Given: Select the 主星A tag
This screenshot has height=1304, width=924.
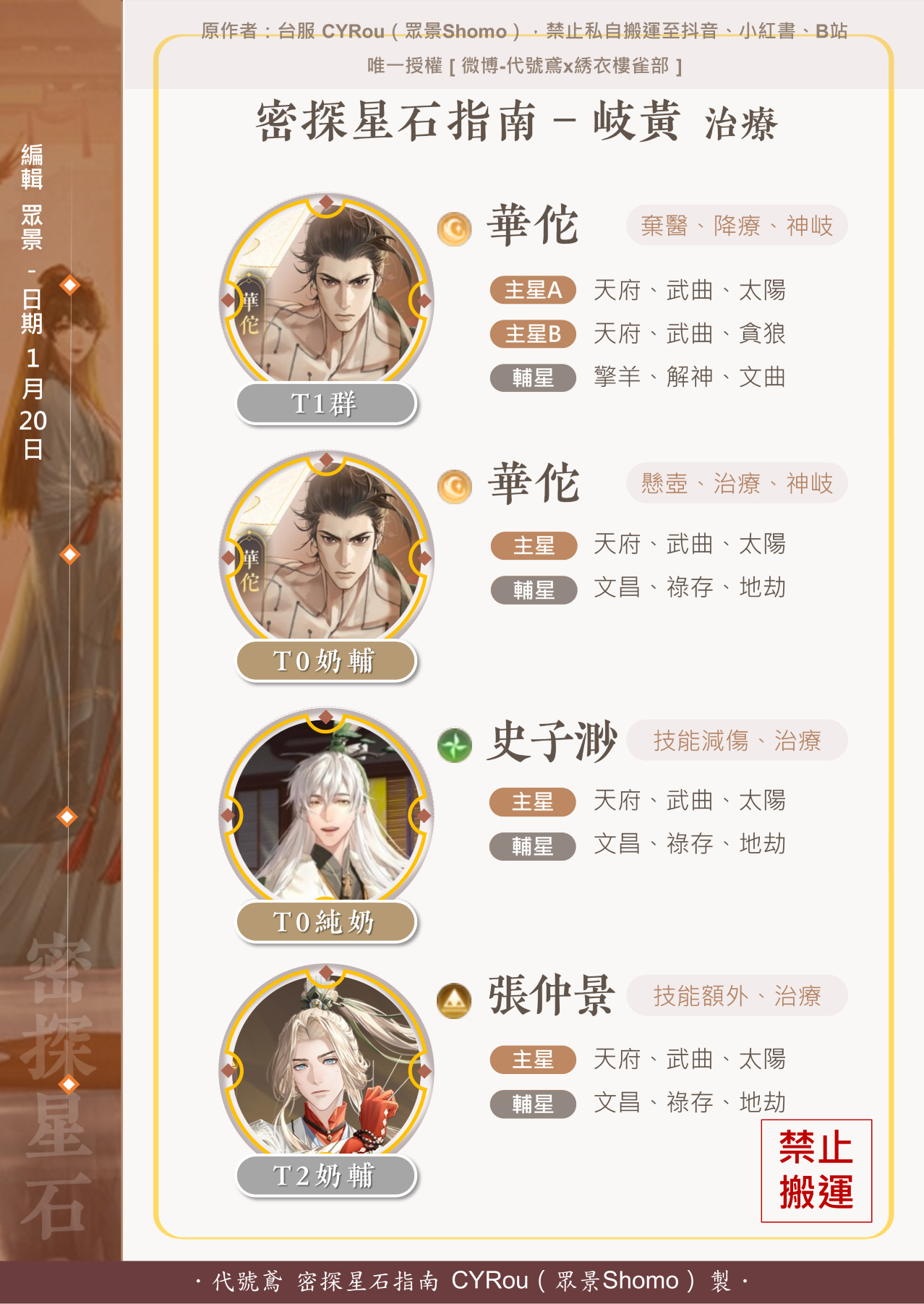Looking at the screenshot, I should pyautogui.click(x=534, y=290).
